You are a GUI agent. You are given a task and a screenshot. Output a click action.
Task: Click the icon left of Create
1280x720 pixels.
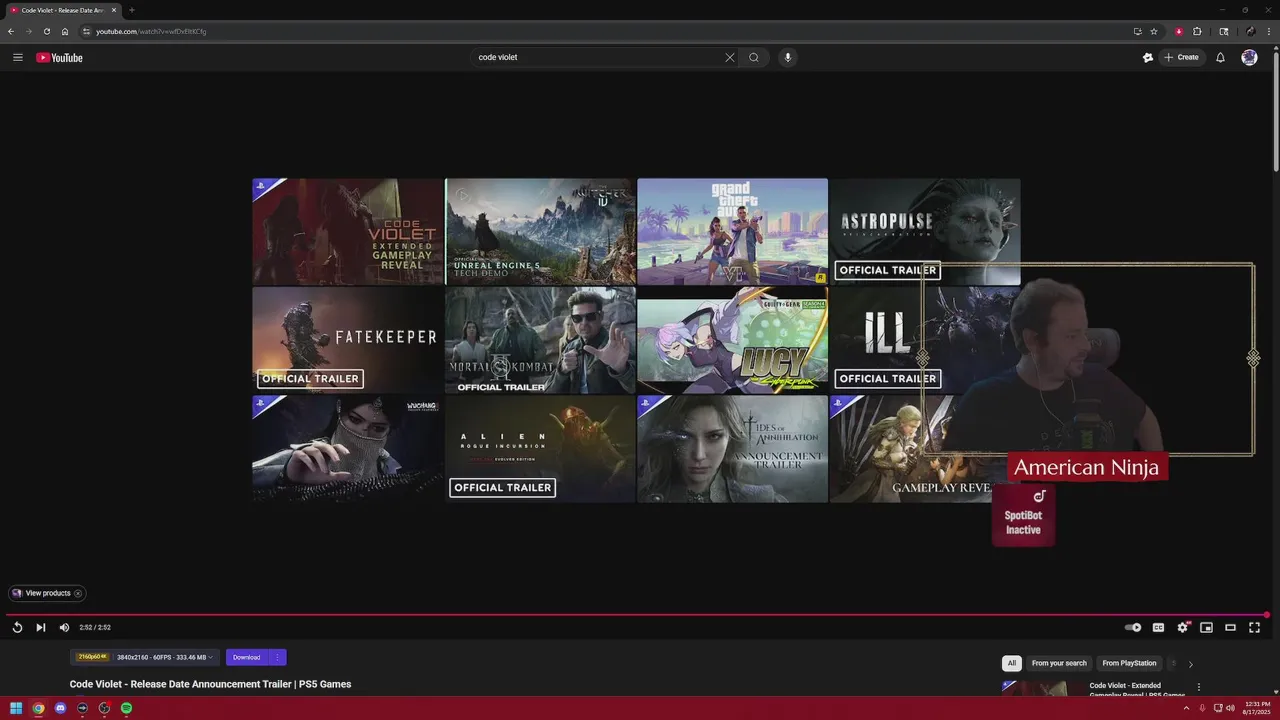pos(1148,57)
